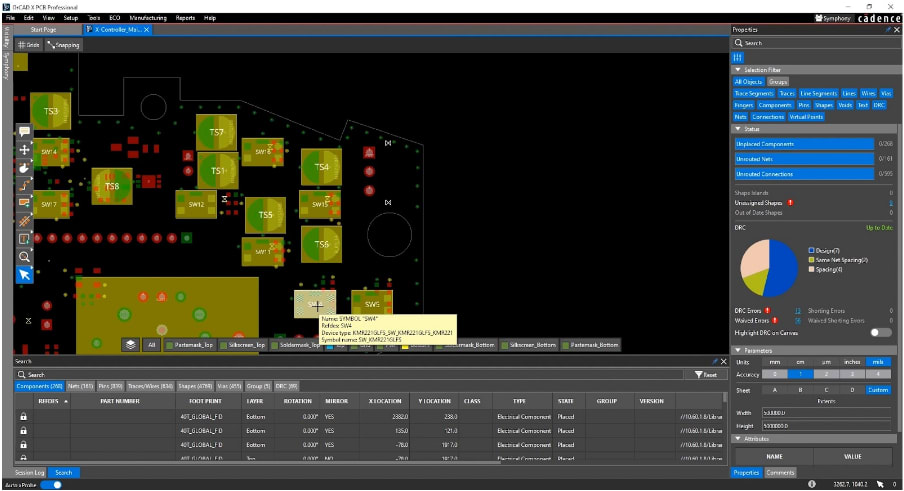Switch to the Nets tab in Search
This screenshot has height=491, width=904.
[81, 386]
